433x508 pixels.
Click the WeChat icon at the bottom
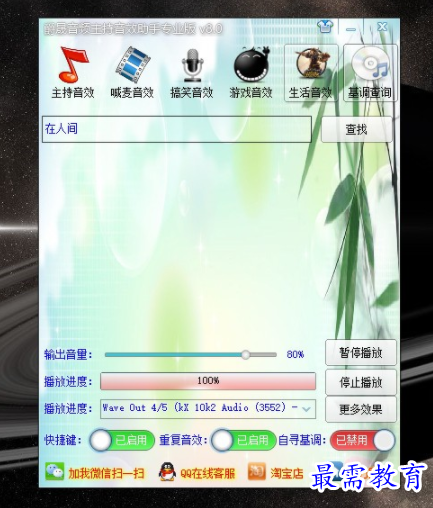[54, 472]
